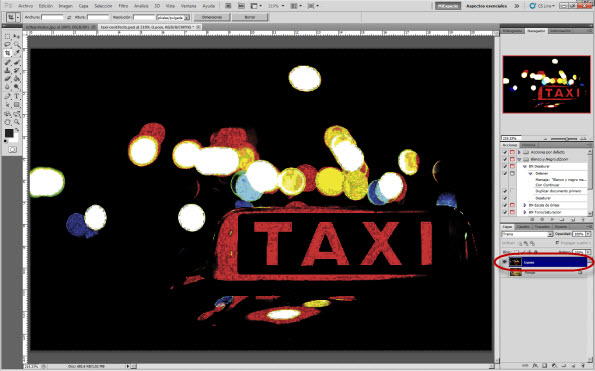The image size is (595, 371).
Task: Create a new action
Action: 573,220
